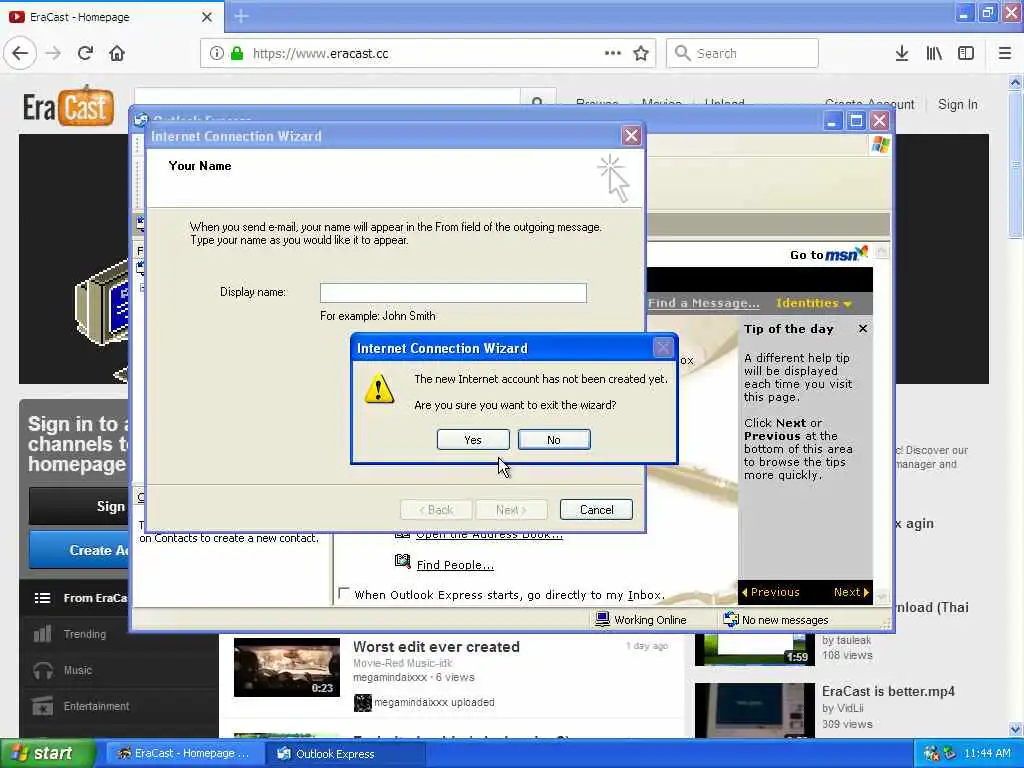Click the Display name input field
This screenshot has width=1024, height=768.
click(x=453, y=293)
